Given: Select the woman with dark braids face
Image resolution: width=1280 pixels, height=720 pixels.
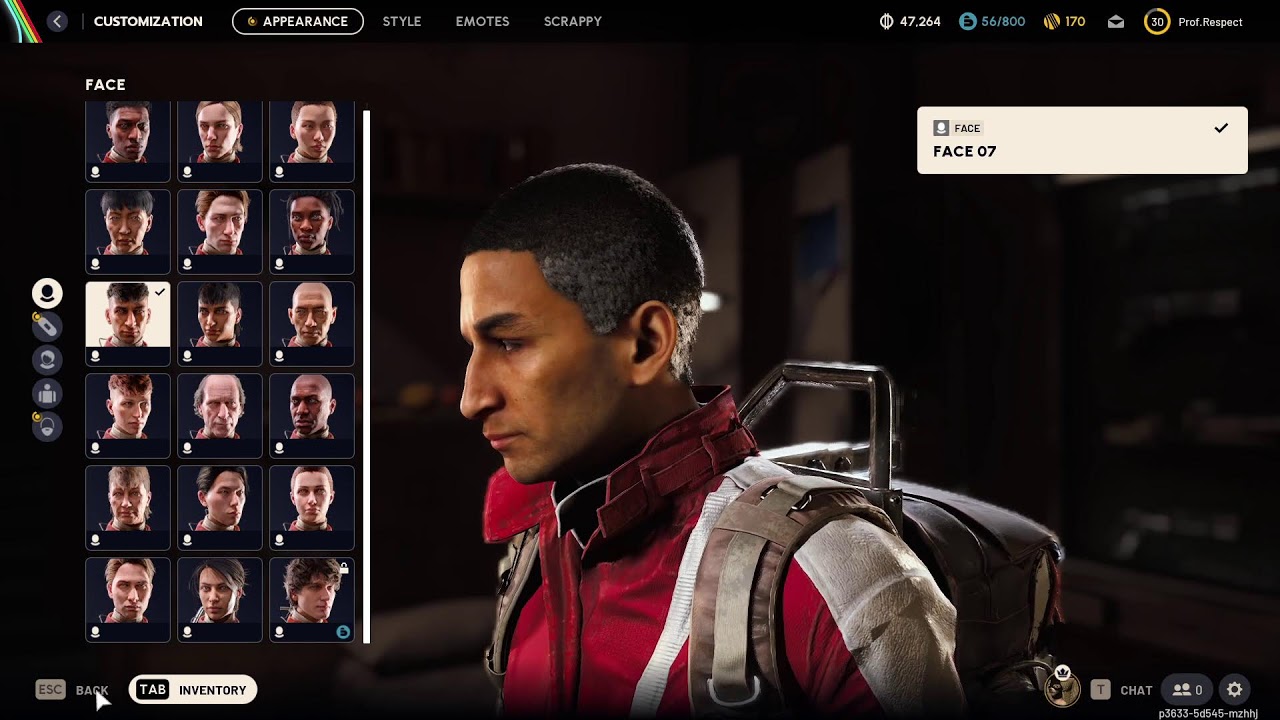Looking at the screenshot, I should pos(312,232).
